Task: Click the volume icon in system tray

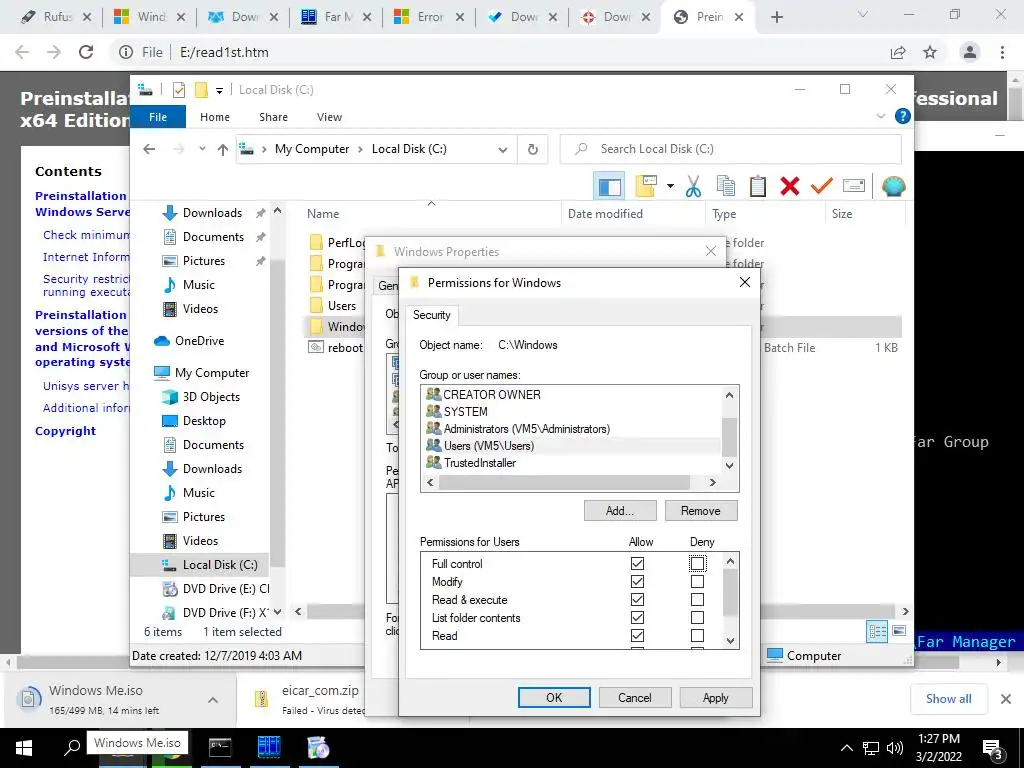Action: tap(895, 748)
